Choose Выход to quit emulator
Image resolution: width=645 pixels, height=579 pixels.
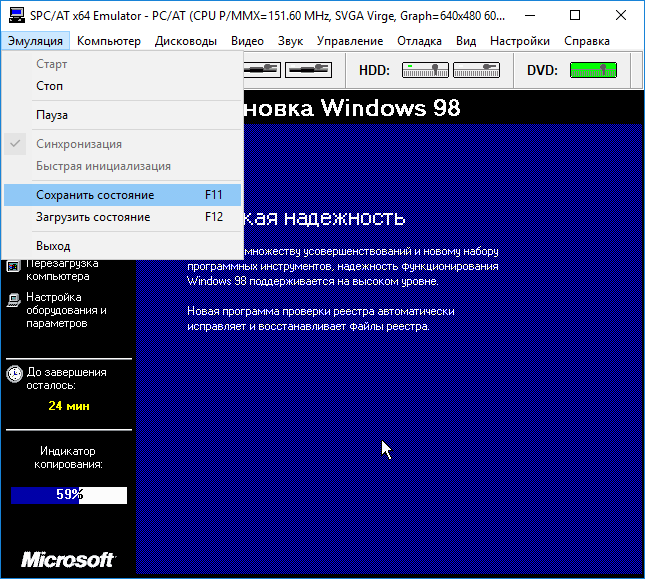[122, 246]
